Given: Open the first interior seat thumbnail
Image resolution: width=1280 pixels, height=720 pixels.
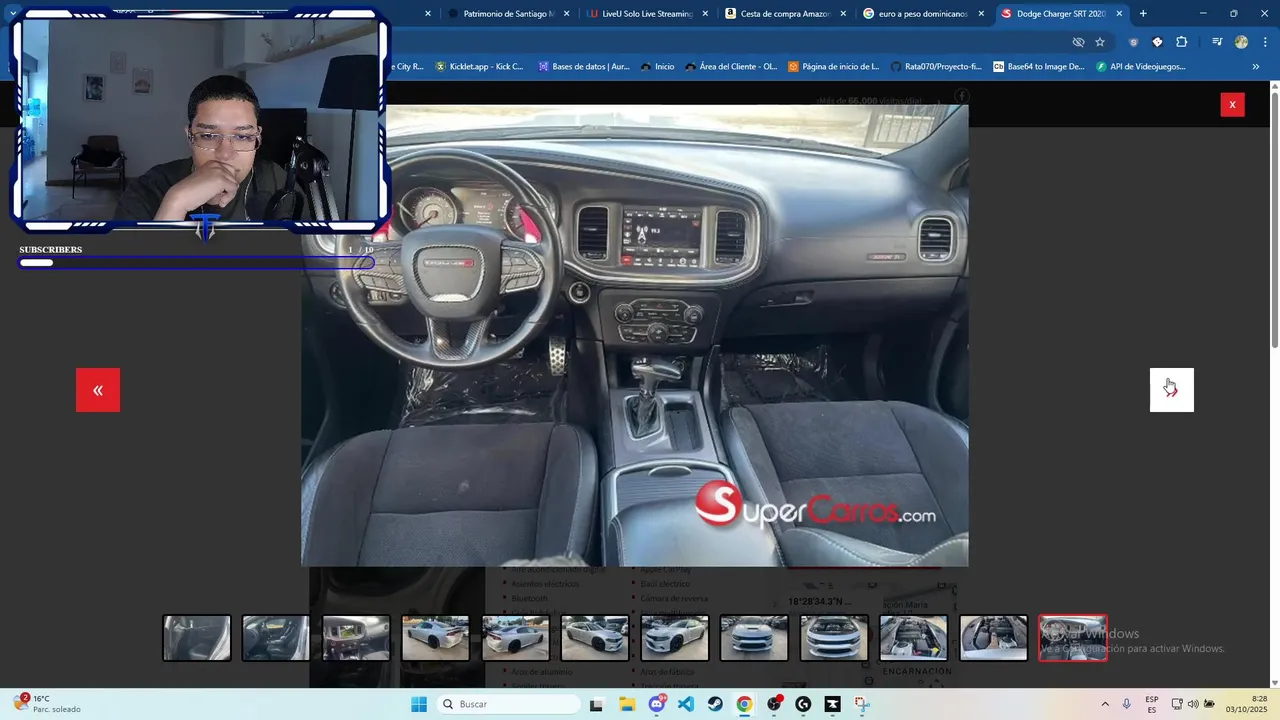Looking at the screenshot, I should pos(197,638).
